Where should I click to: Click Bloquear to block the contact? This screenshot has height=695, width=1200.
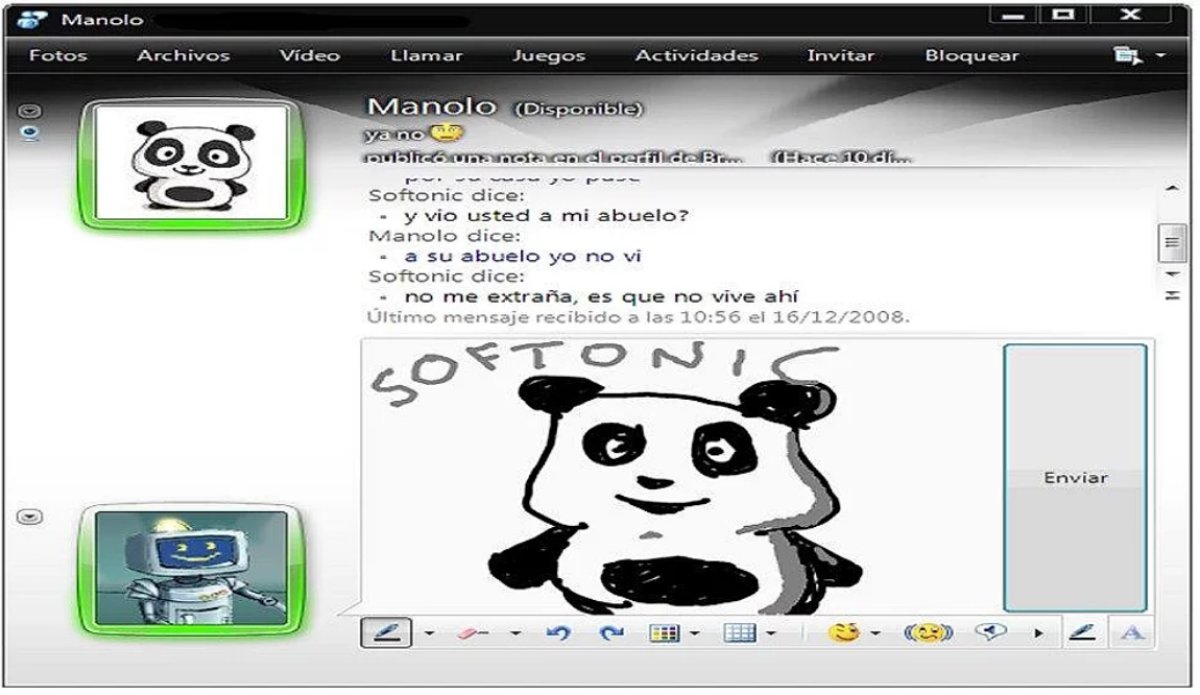click(971, 56)
